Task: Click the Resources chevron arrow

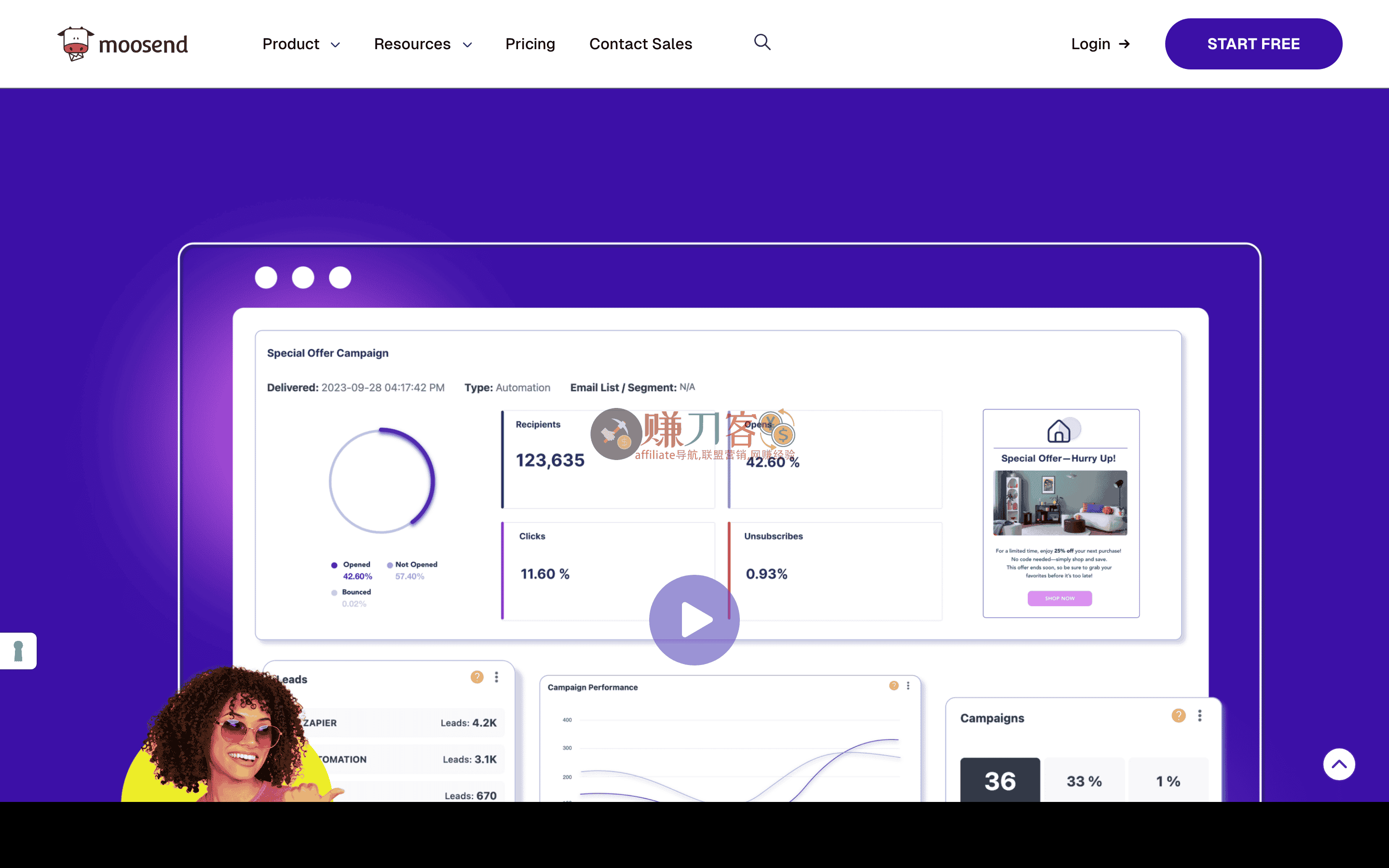Action: [467, 45]
